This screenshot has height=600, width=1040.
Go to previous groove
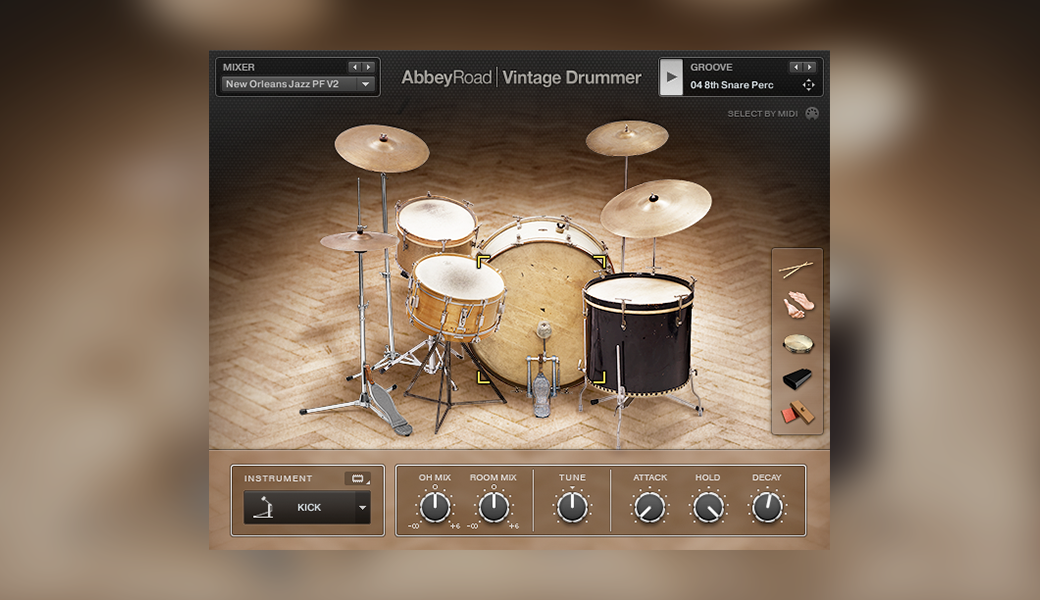coord(796,67)
